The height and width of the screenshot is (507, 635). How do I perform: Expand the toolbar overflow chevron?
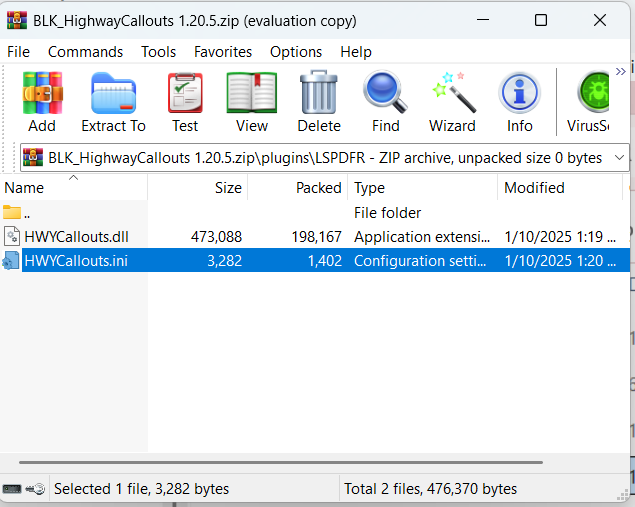(x=620, y=72)
